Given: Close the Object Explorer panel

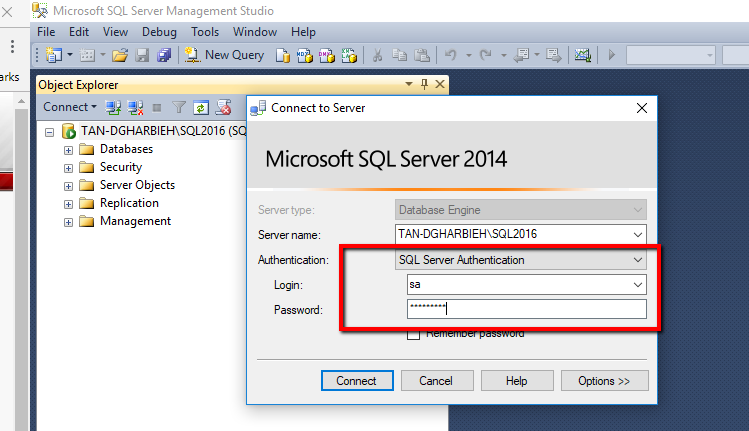Looking at the screenshot, I should [440, 85].
